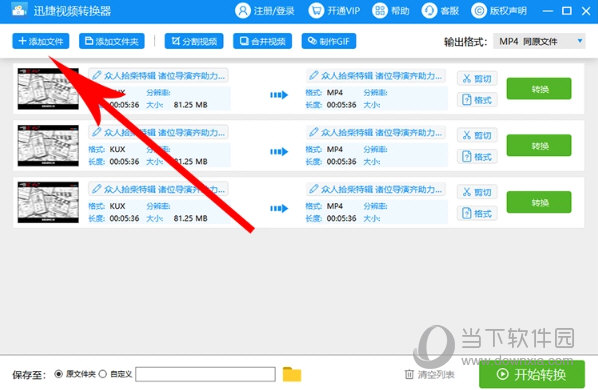Close the converter window

pos(586,11)
